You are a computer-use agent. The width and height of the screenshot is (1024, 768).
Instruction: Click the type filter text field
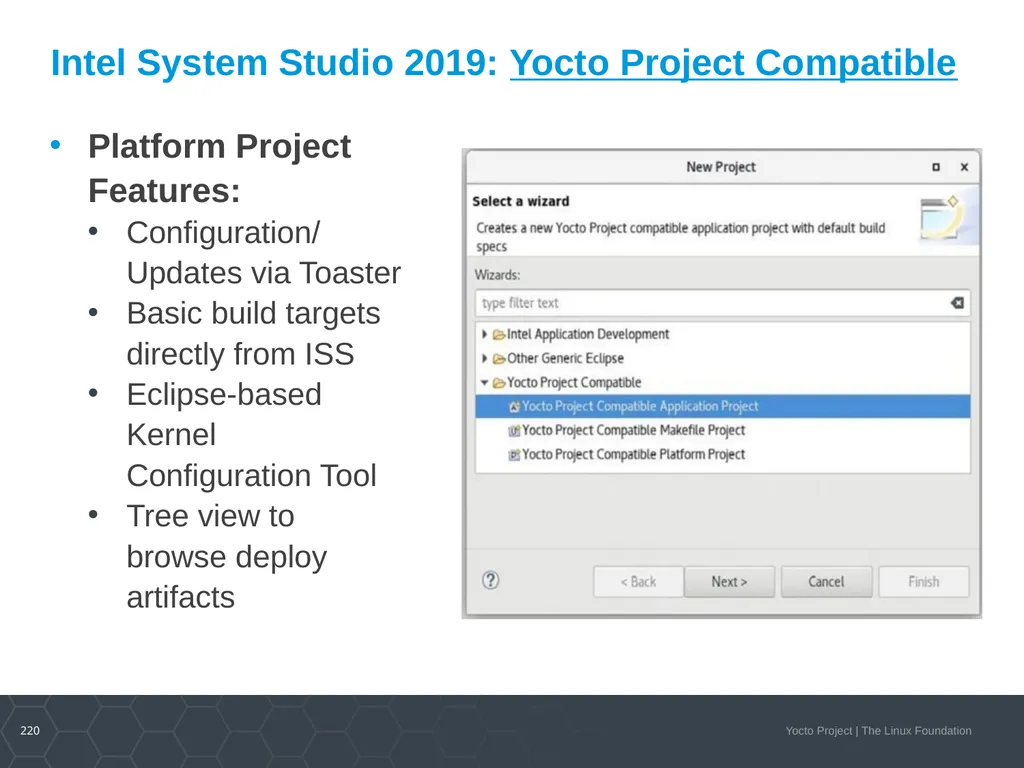[722, 303]
